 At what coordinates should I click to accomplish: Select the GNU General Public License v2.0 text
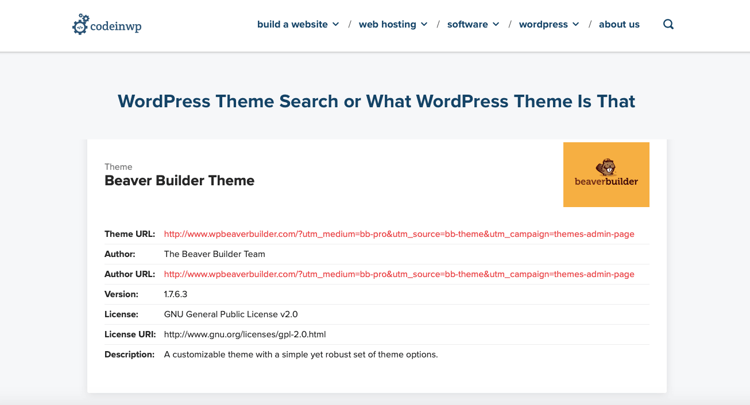(231, 314)
